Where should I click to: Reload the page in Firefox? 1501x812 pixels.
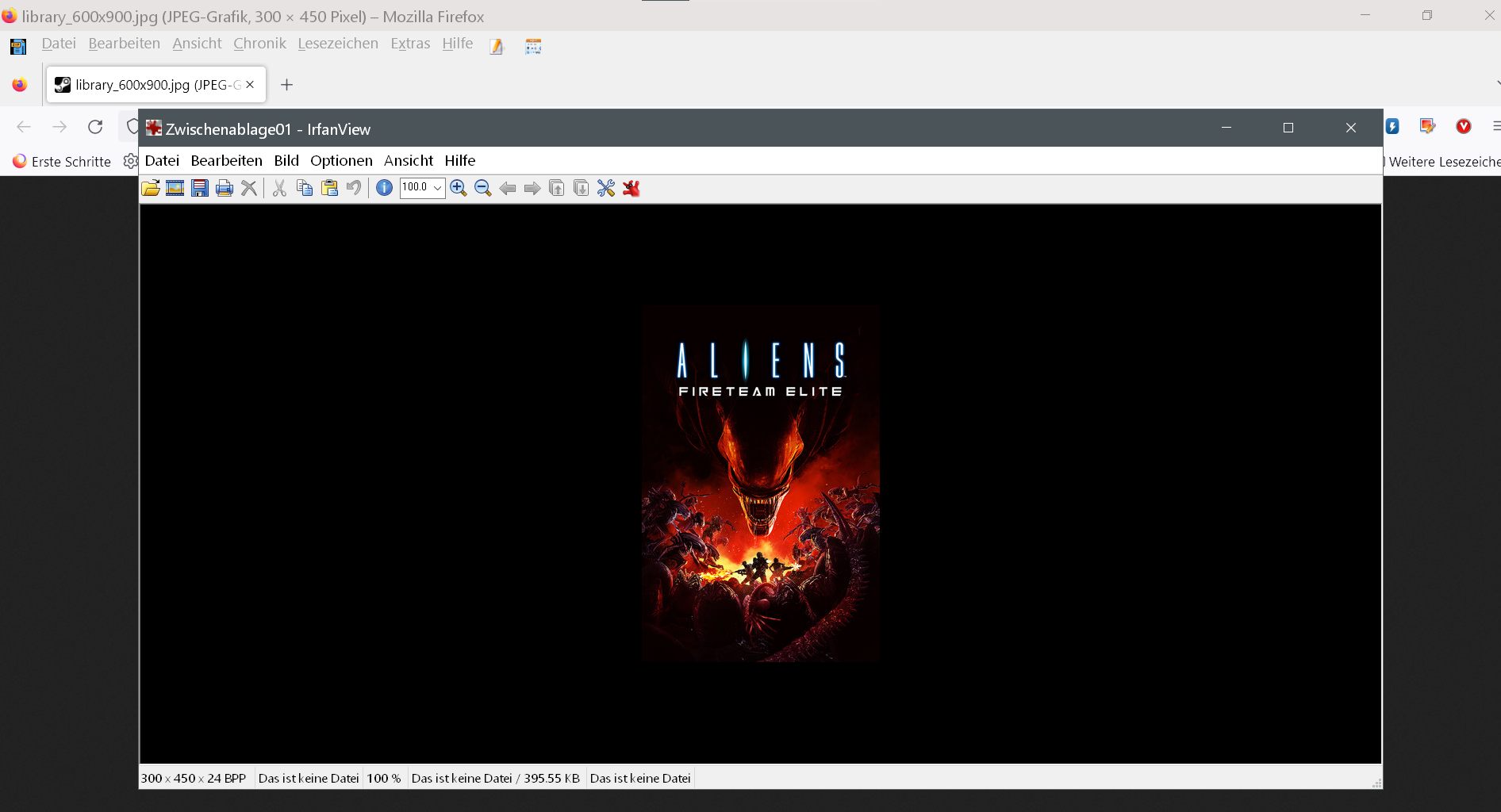click(95, 127)
